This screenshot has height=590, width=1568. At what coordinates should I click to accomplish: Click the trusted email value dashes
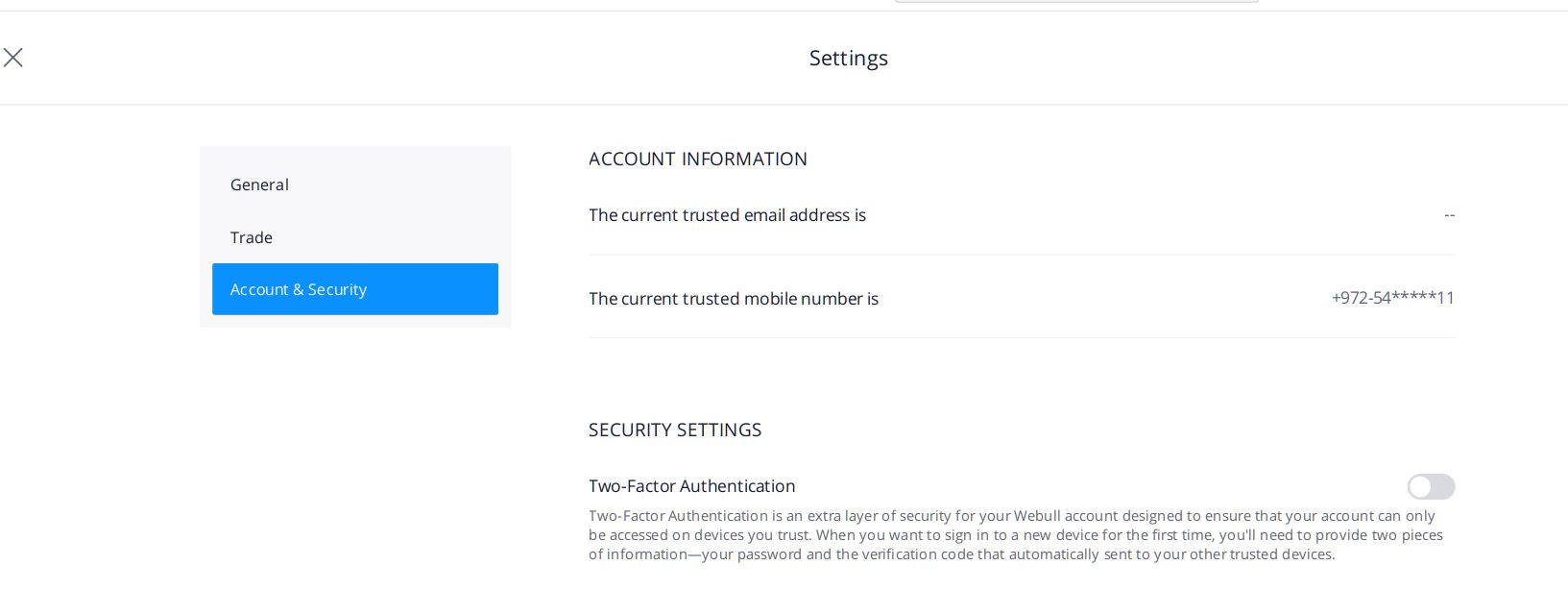click(1449, 215)
